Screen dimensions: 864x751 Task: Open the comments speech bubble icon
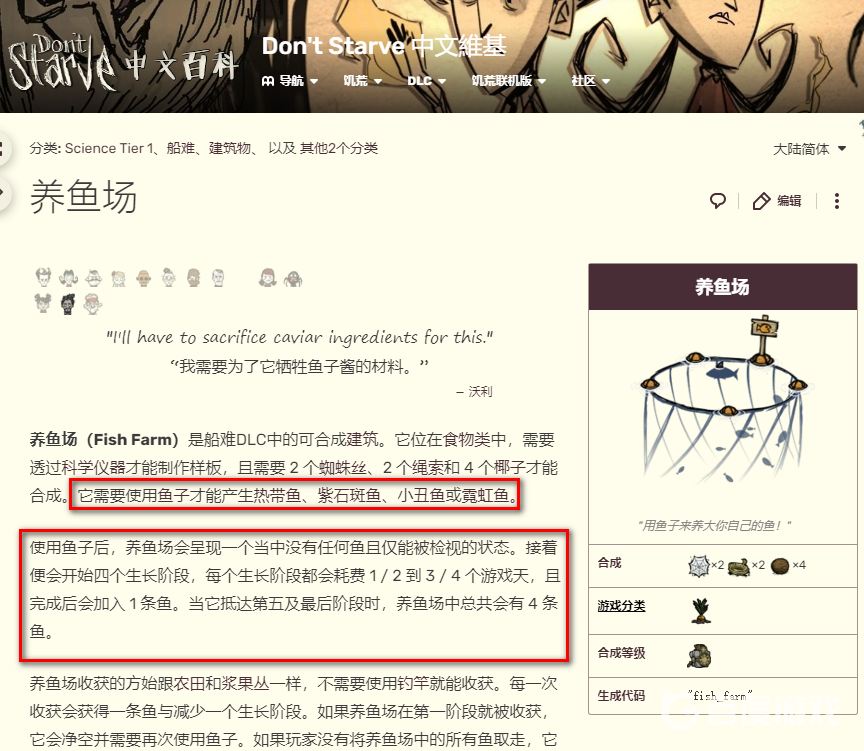point(717,201)
